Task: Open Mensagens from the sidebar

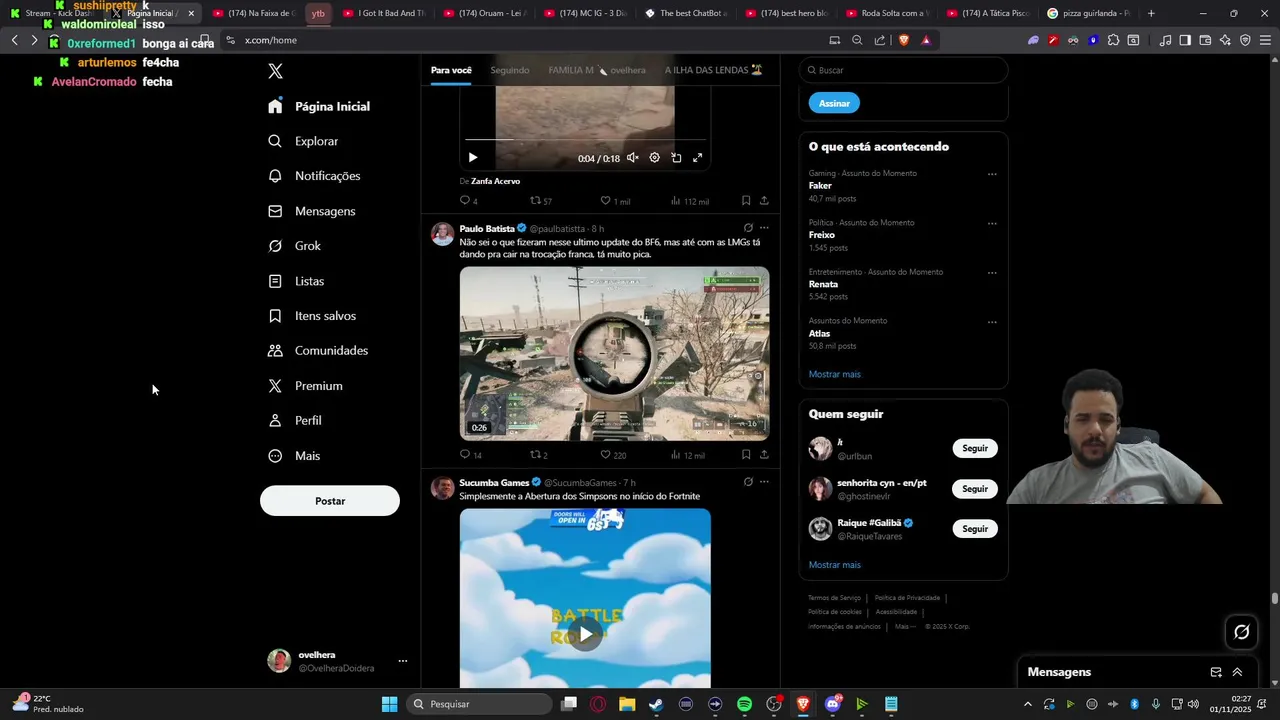Action: pos(311,211)
